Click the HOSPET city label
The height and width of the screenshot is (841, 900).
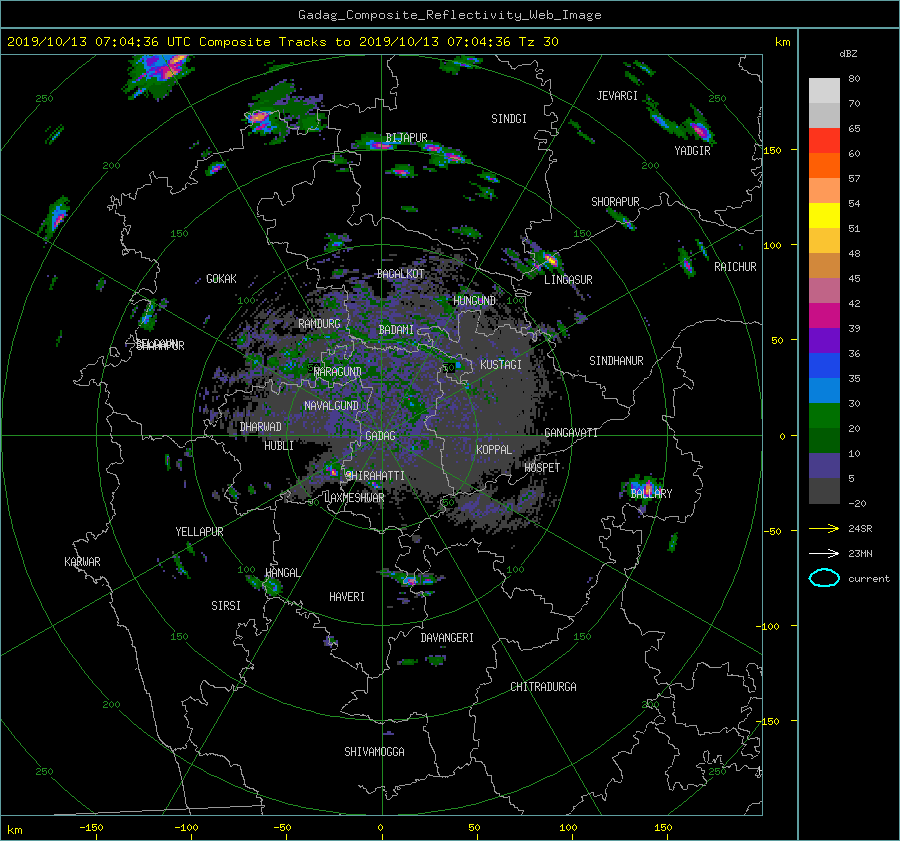click(x=542, y=468)
